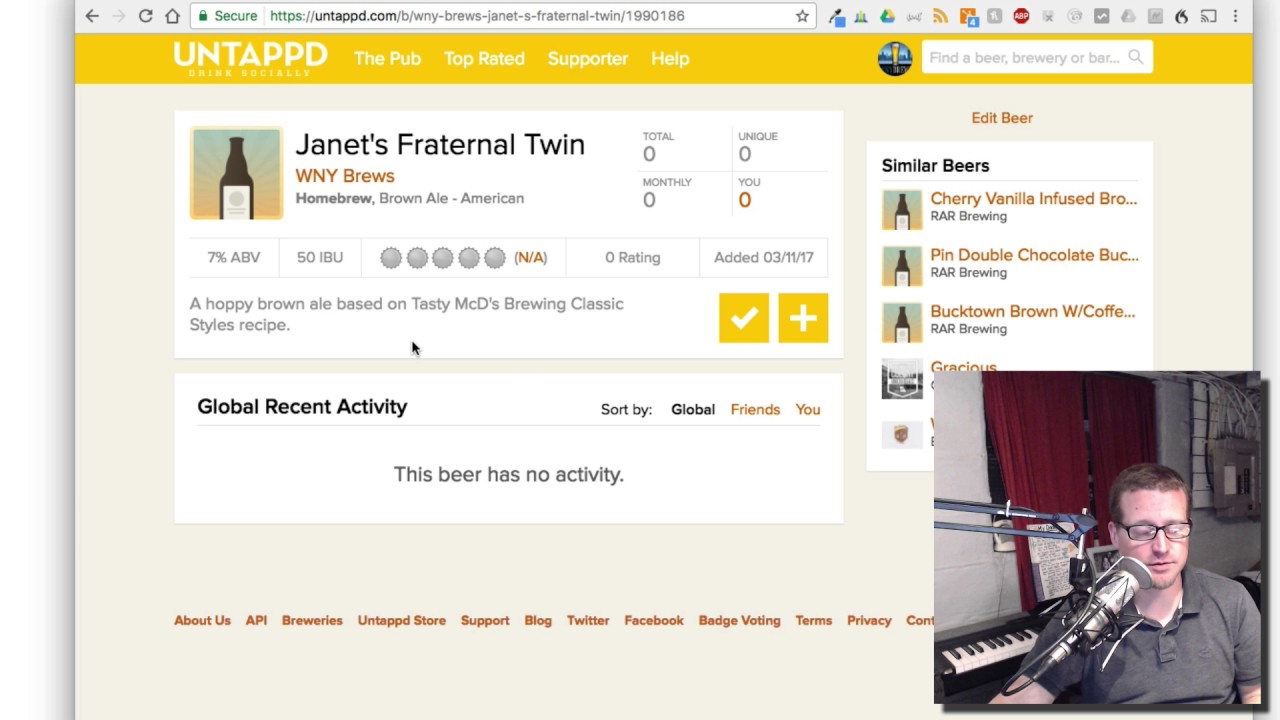This screenshot has height=720, width=1280.
Task: Open the Adblock Plus ABP extension
Action: (1021, 16)
